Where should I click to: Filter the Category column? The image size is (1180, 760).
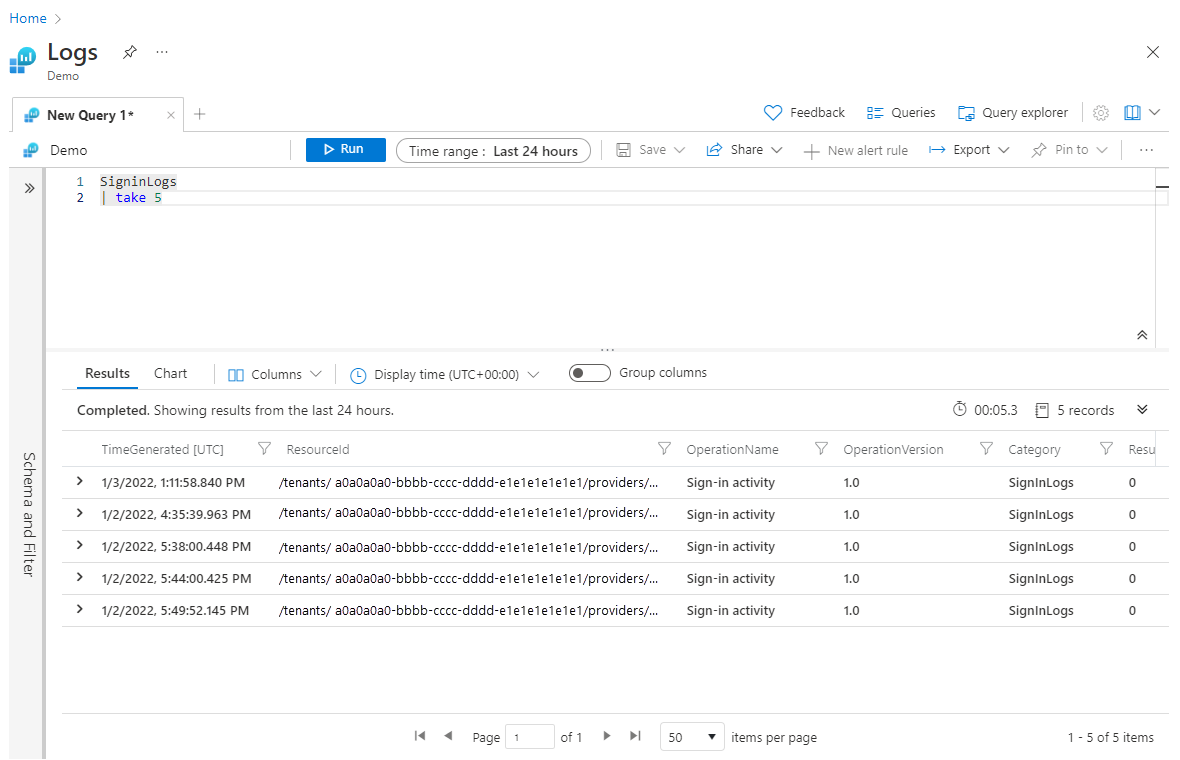tap(1105, 448)
